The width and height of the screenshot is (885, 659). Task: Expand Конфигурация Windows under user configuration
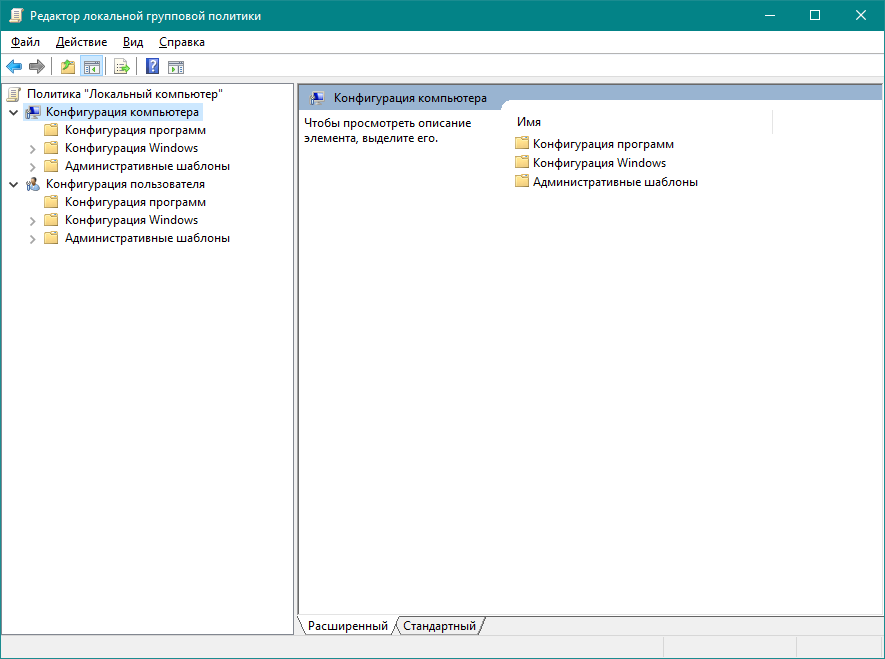[x=32, y=221]
